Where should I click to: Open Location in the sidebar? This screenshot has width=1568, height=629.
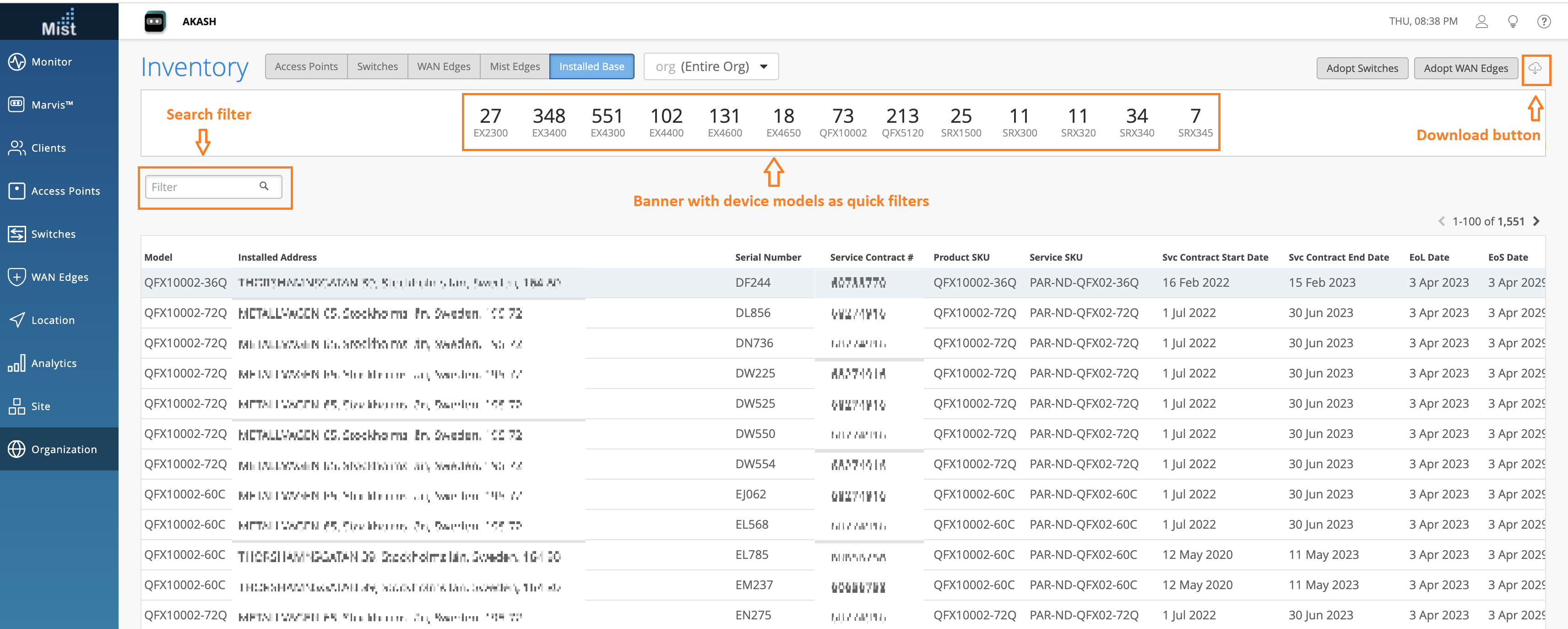52,320
